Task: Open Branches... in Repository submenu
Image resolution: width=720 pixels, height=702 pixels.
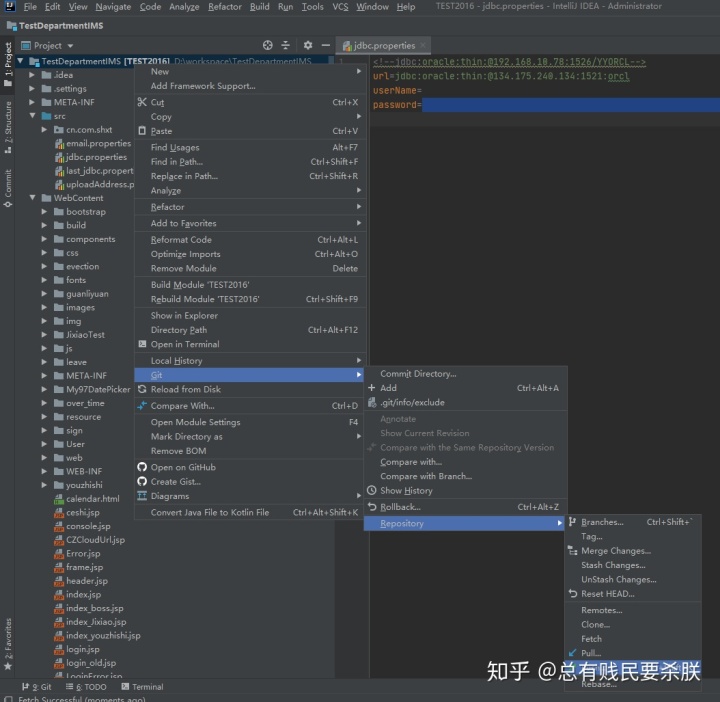Action: [x=633, y=522]
